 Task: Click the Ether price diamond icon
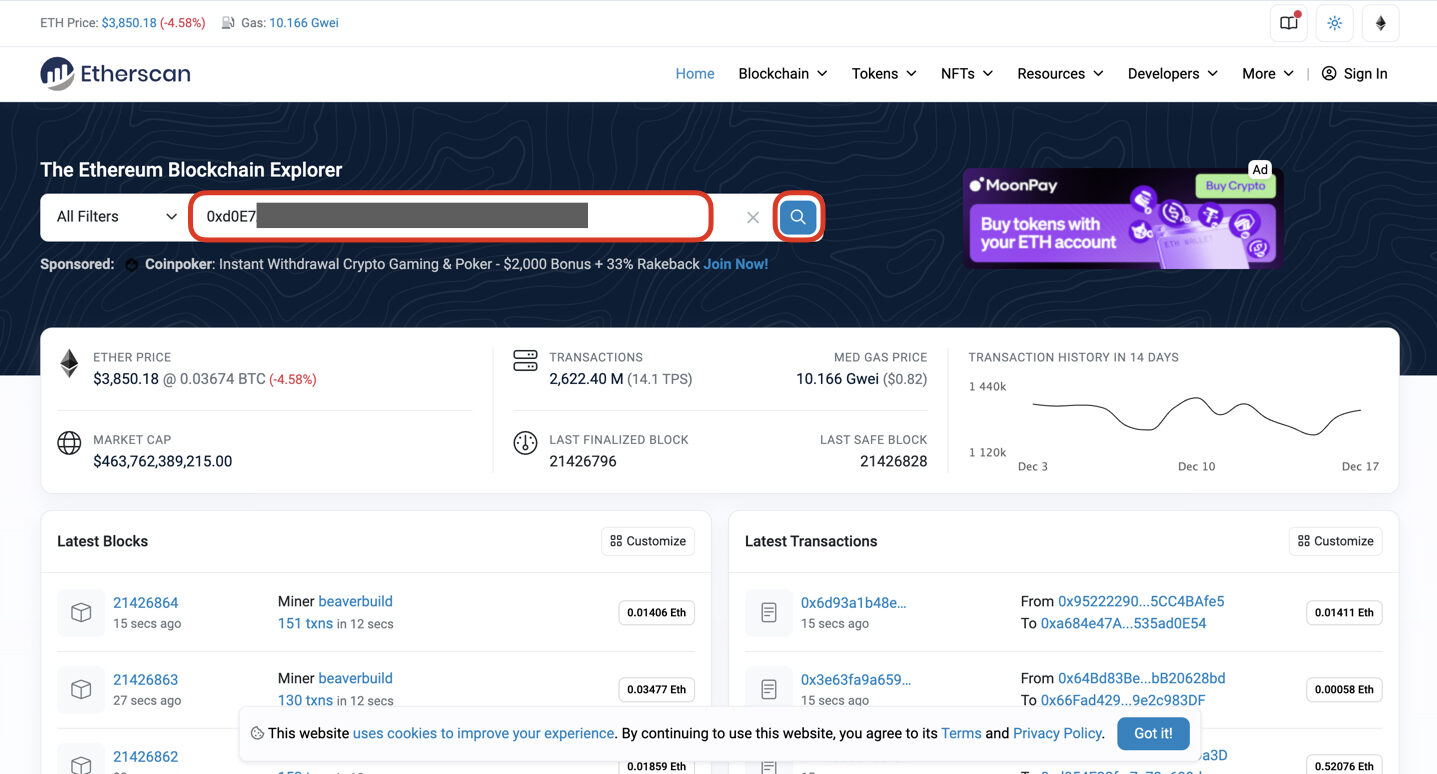(x=69, y=363)
